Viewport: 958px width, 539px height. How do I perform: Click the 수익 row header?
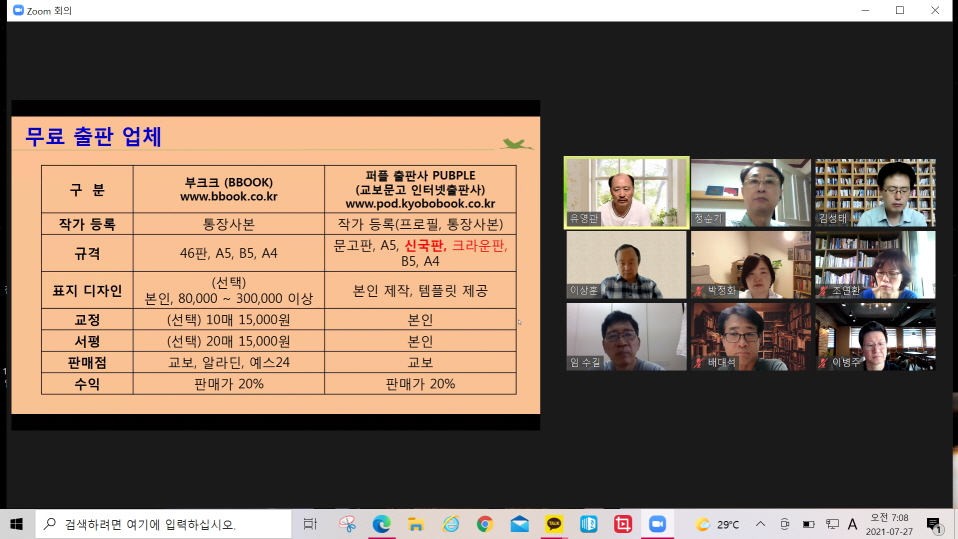click(87, 384)
